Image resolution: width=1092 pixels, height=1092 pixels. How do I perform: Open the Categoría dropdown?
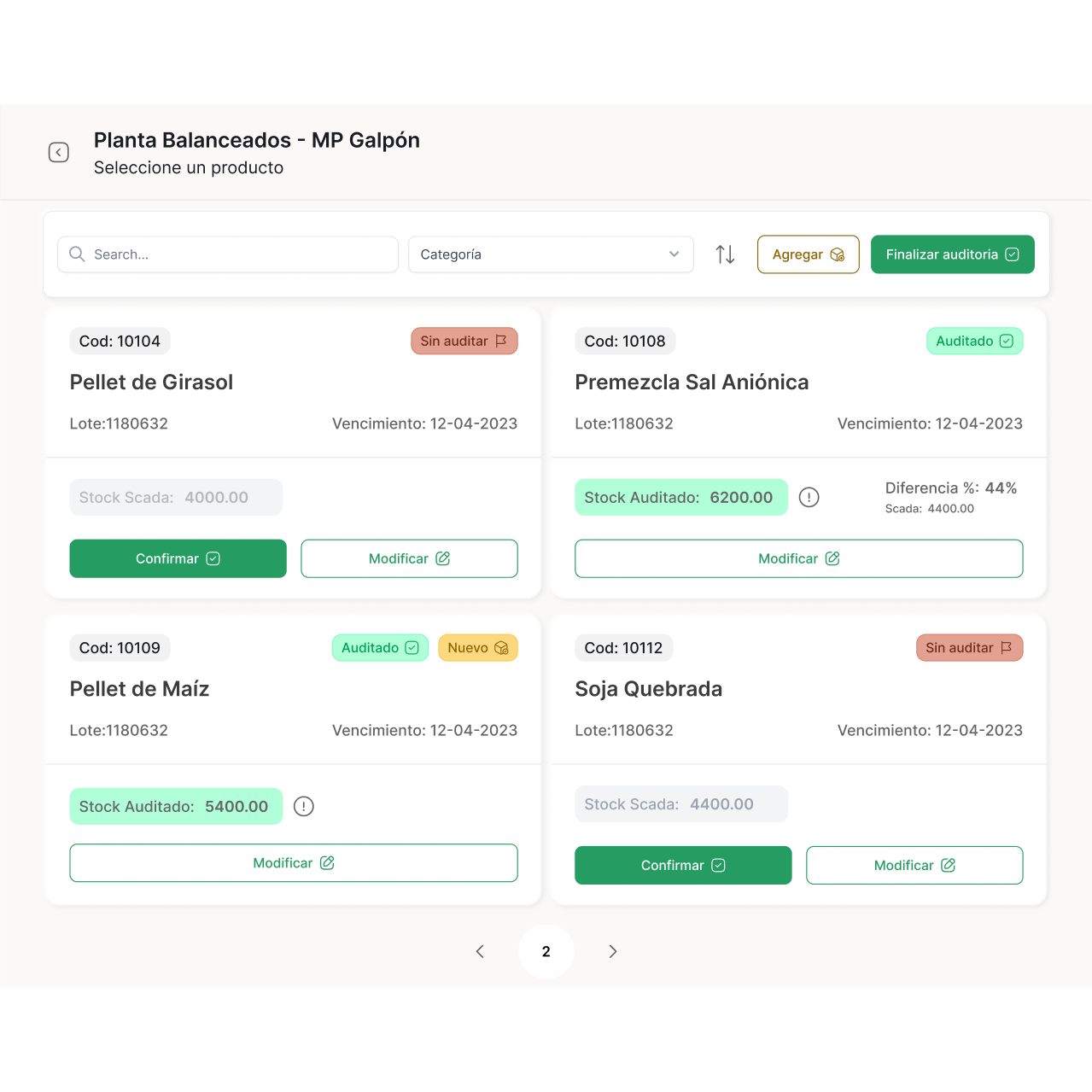tap(550, 254)
